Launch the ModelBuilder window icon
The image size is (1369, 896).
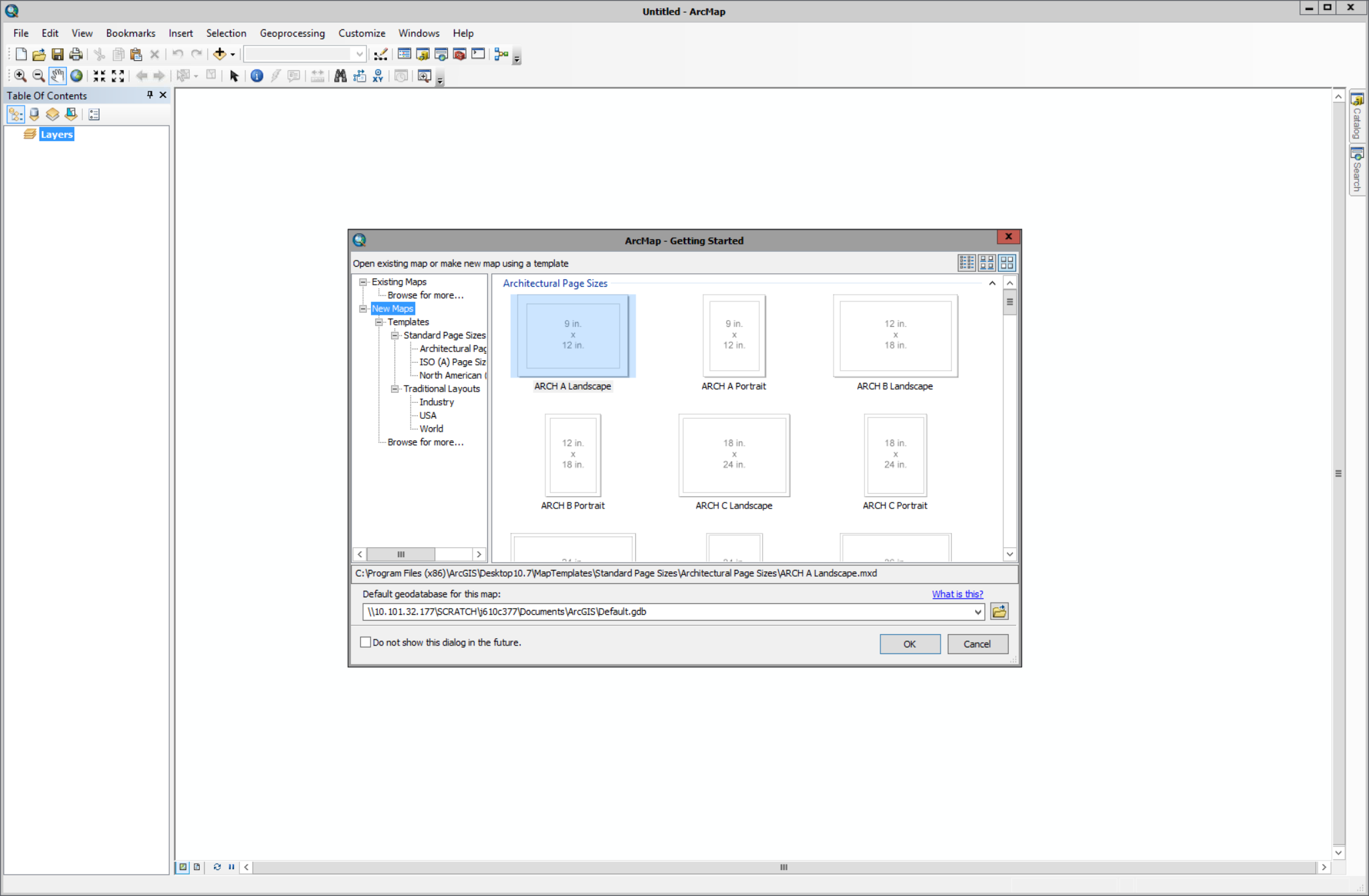click(x=501, y=54)
